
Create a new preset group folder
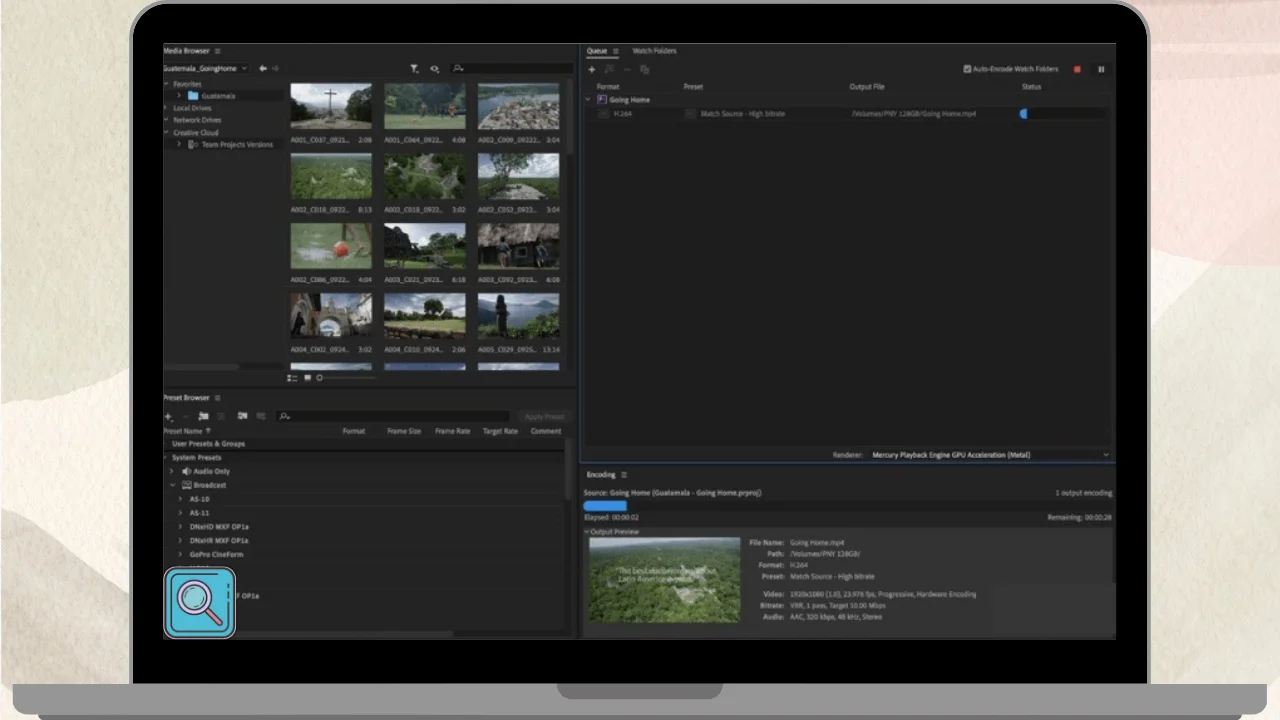(203, 416)
